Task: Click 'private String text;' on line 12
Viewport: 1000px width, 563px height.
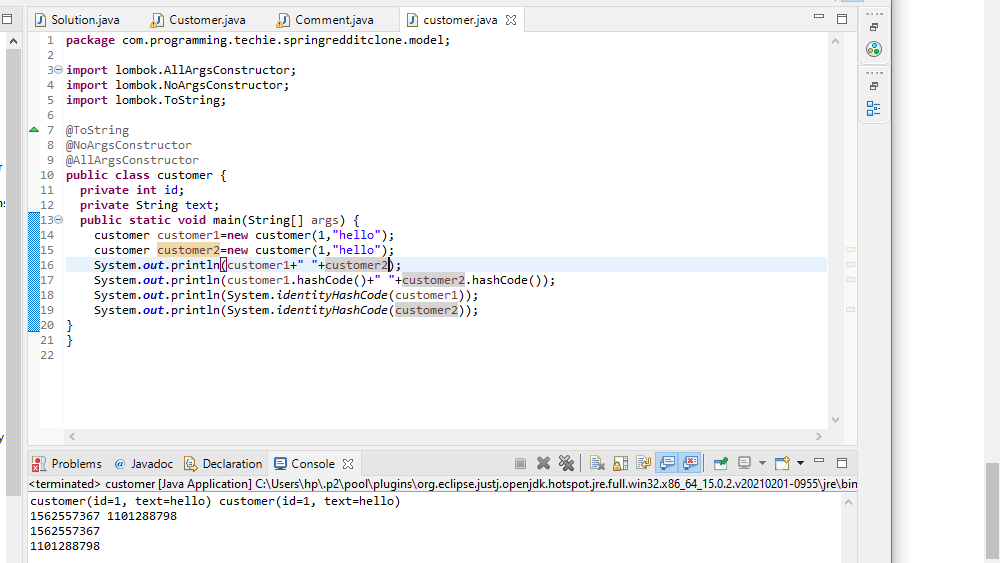Action: tap(149, 205)
